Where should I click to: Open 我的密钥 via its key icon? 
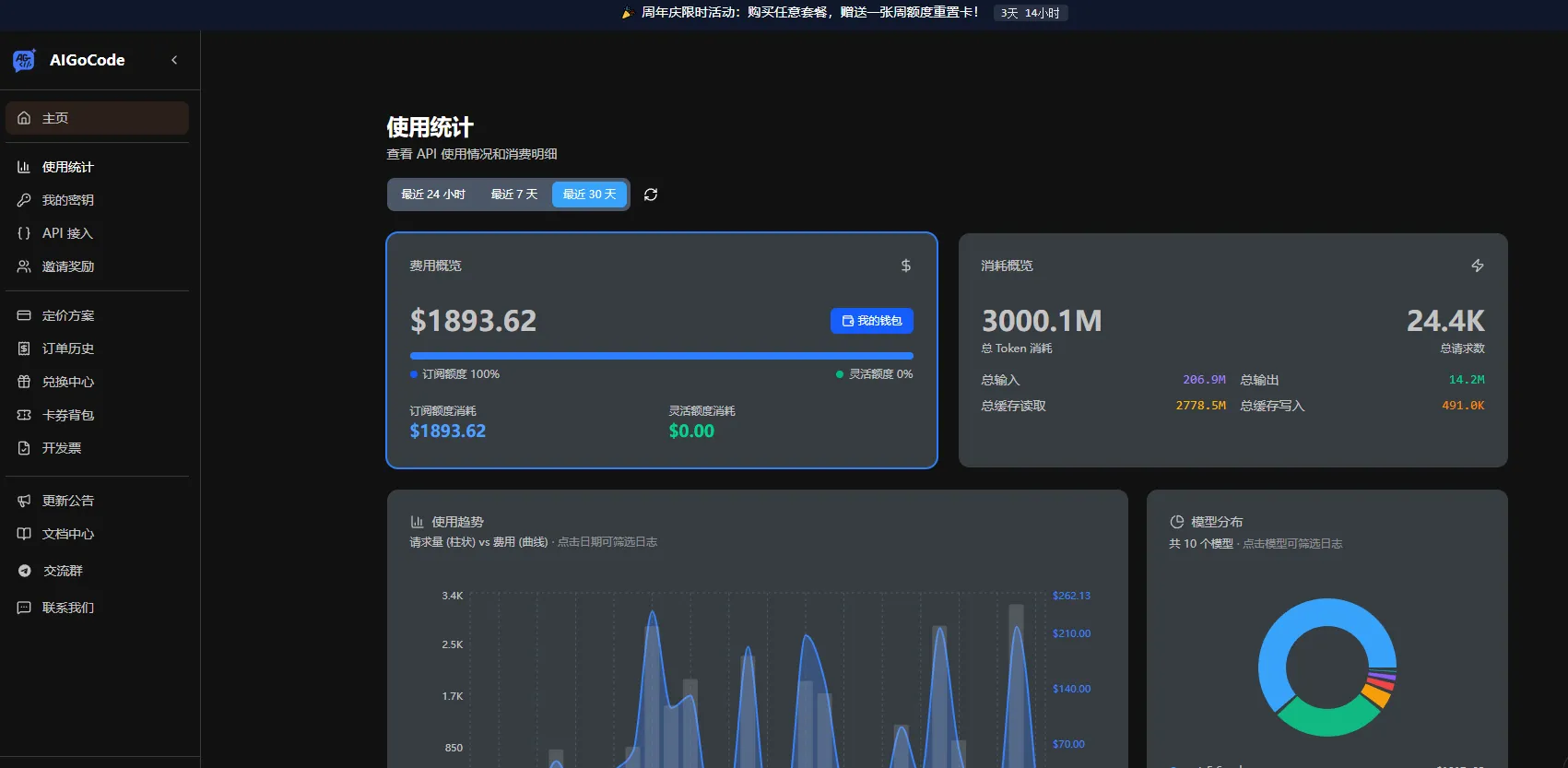(x=24, y=200)
